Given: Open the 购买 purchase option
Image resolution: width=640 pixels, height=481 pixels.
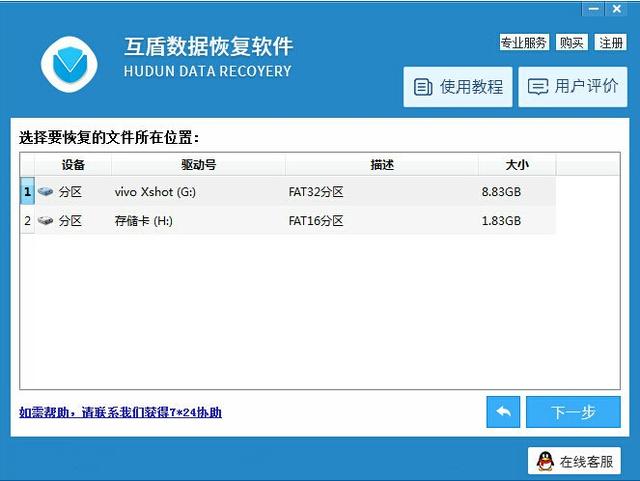Looking at the screenshot, I should pyautogui.click(x=572, y=43).
